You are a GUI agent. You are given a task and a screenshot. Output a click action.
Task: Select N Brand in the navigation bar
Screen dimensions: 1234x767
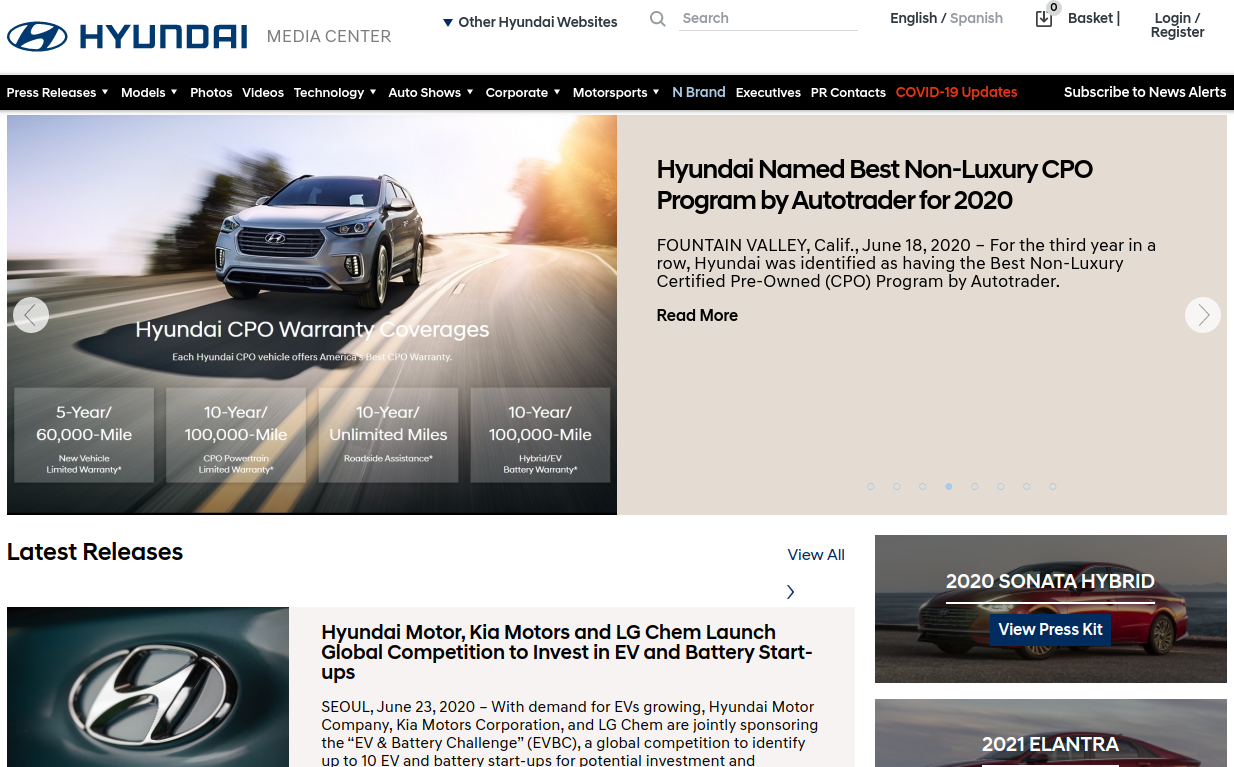click(x=699, y=92)
